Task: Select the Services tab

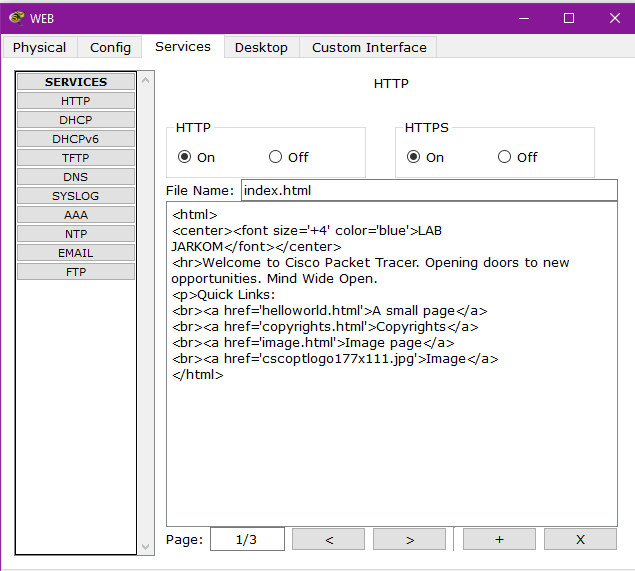Action: 183,47
